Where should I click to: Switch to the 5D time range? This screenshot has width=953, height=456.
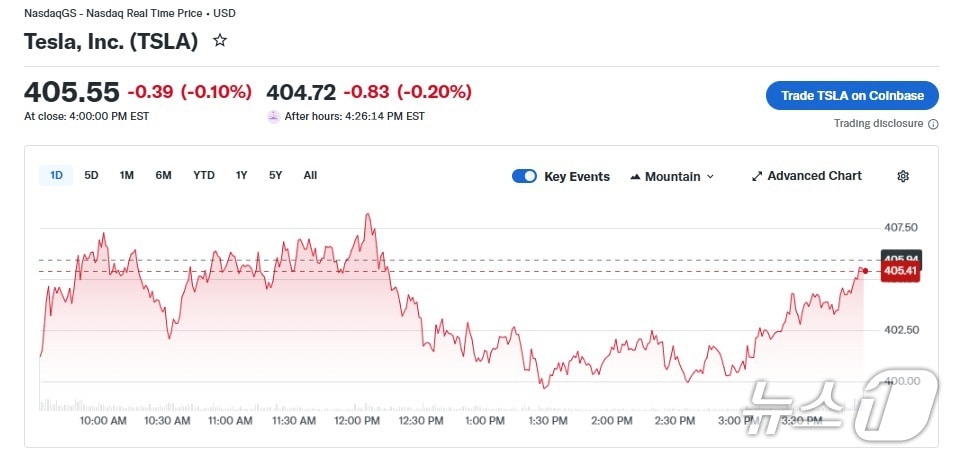tap(91, 175)
